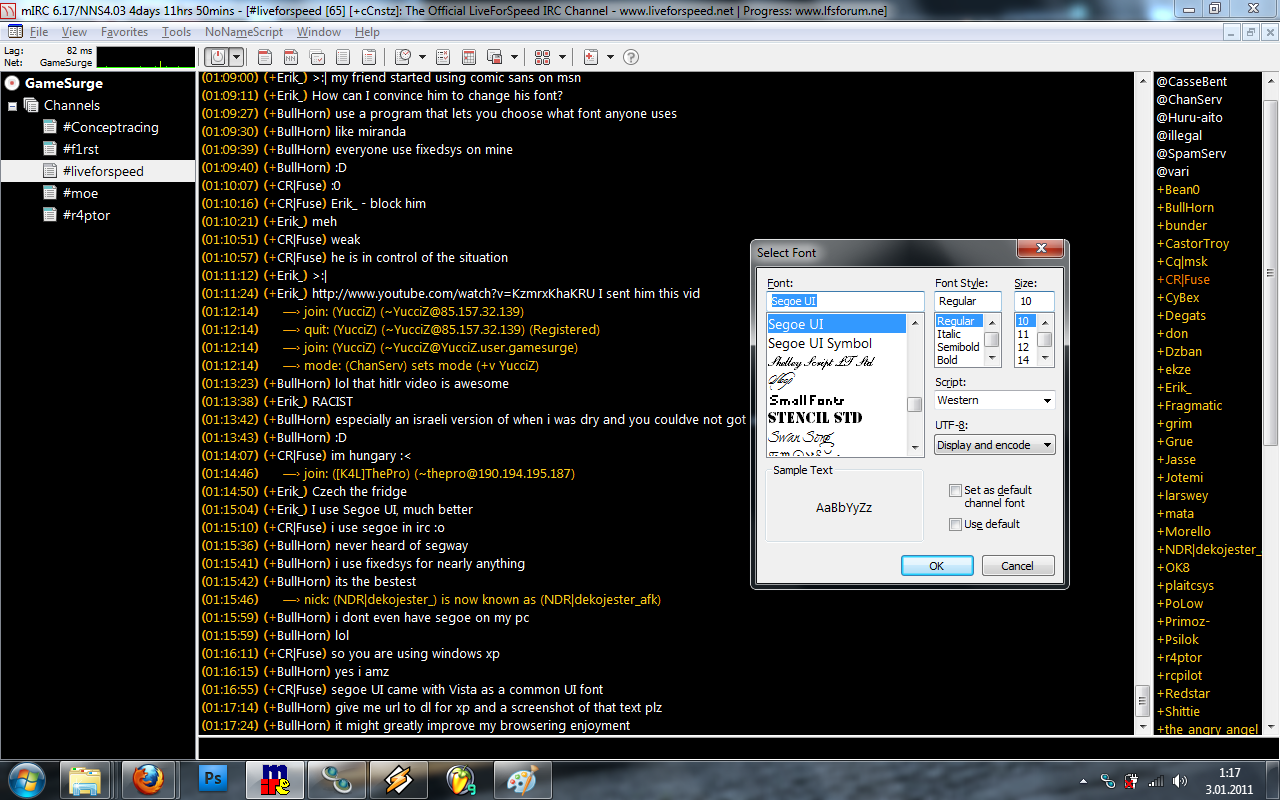Cancel the Select Font dialog
This screenshot has height=800, width=1280.
pyautogui.click(x=1017, y=566)
